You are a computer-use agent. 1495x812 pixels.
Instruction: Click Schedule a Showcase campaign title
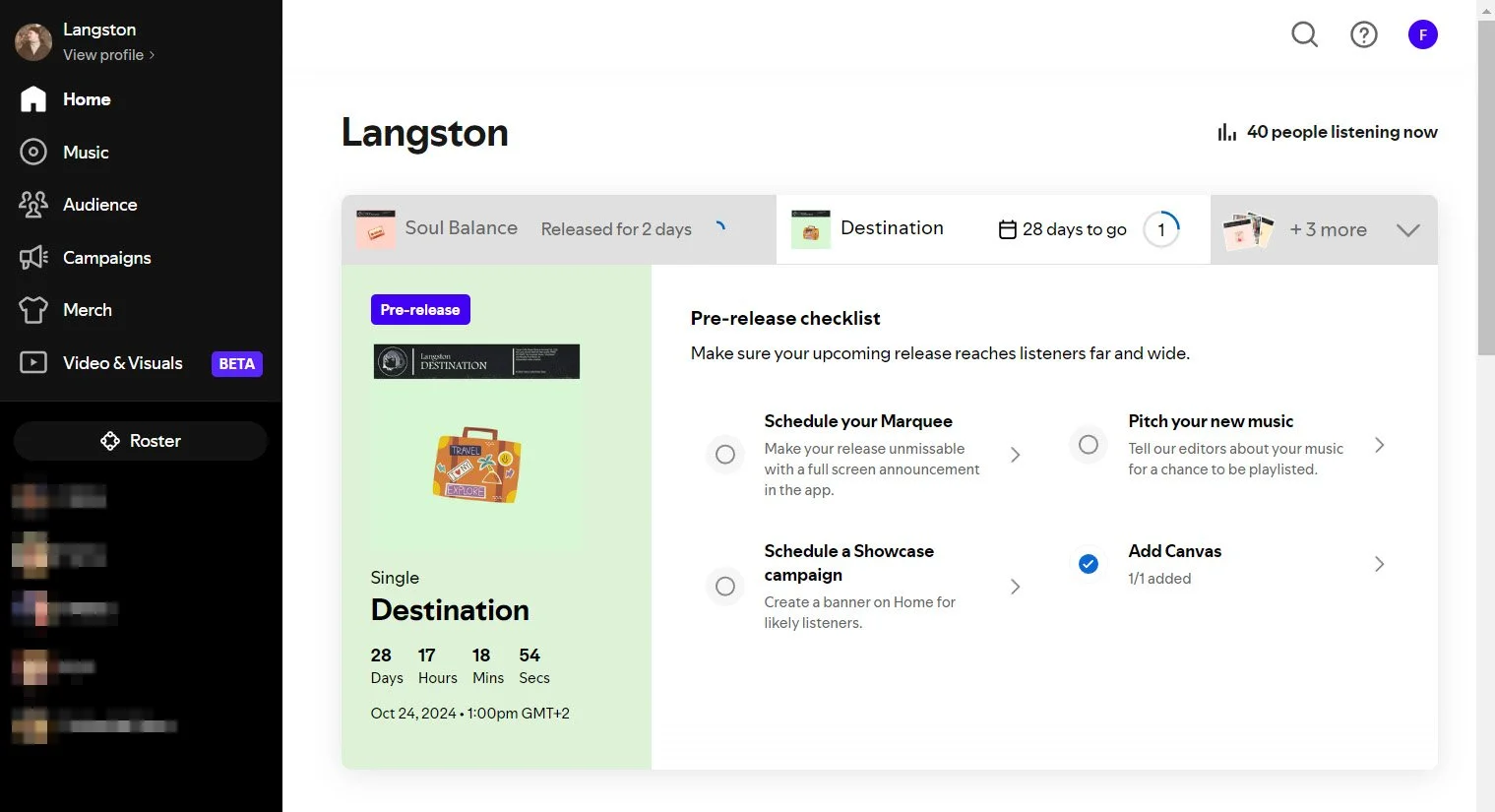848,563
